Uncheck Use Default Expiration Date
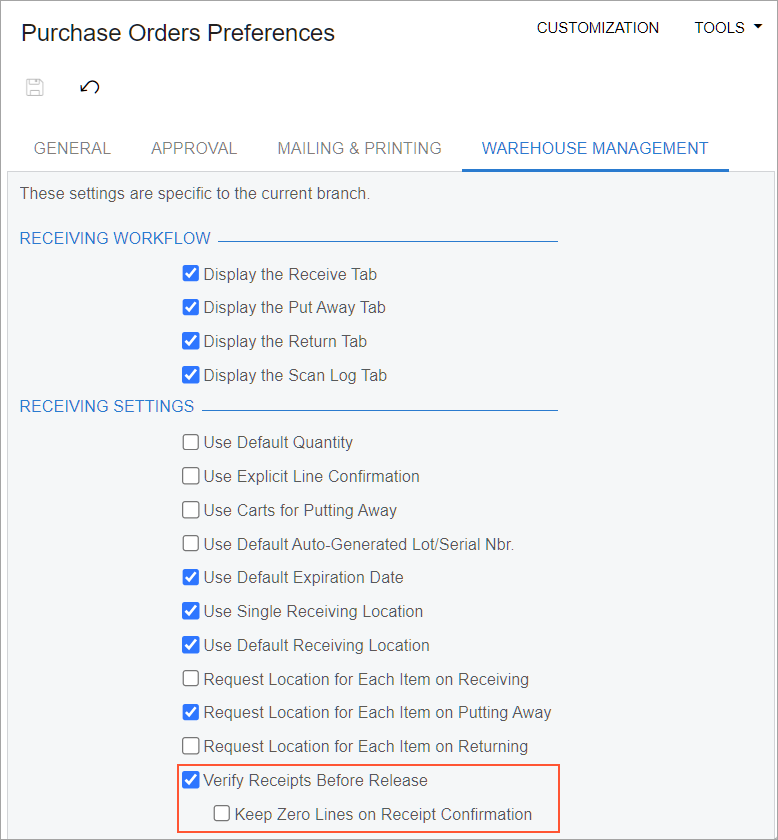778x840 pixels. (x=191, y=577)
